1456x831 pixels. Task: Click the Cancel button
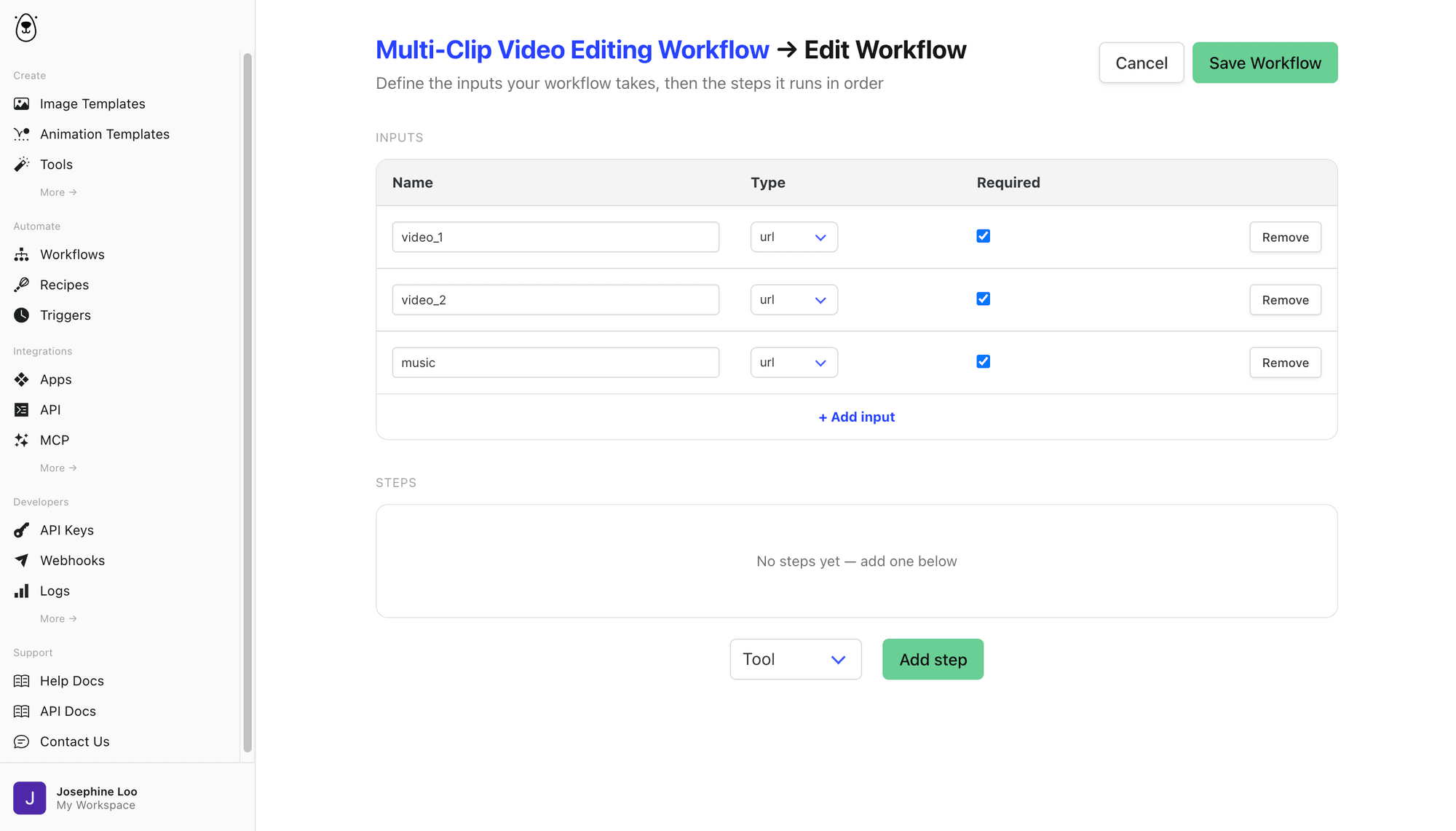pos(1142,63)
